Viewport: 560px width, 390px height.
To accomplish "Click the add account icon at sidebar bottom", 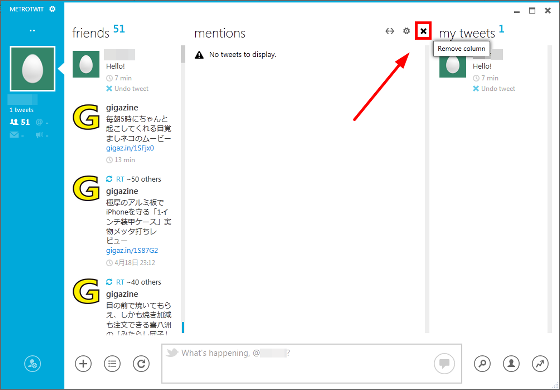I will pos(32,364).
